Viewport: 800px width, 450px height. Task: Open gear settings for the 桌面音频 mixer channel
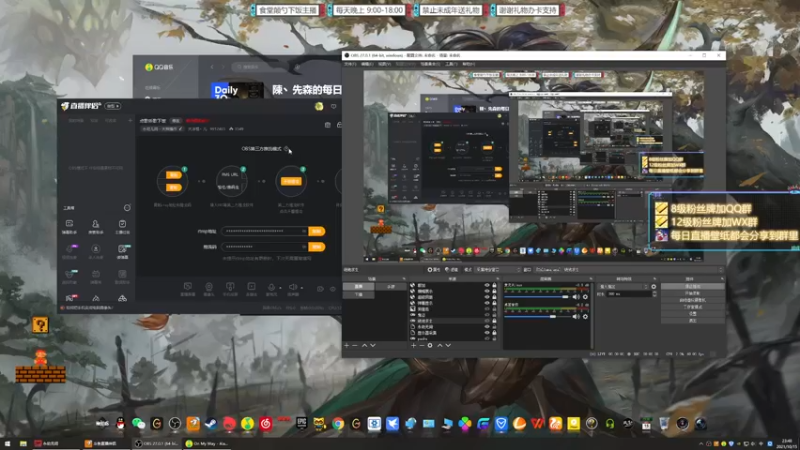coord(585,317)
